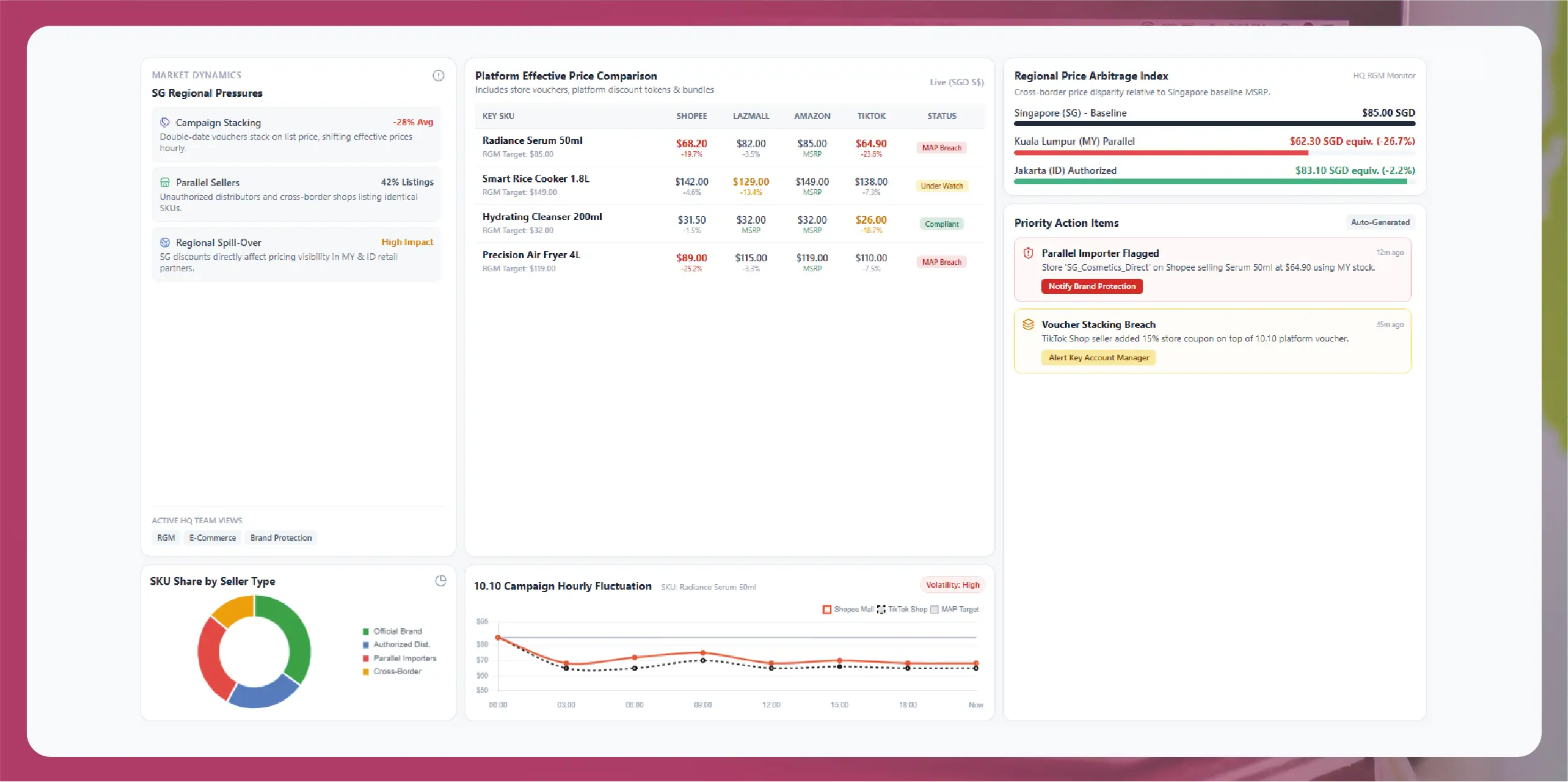Click the Alert Key Account Manager button
This screenshot has width=1568, height=782.
(x=1099, y=358)
